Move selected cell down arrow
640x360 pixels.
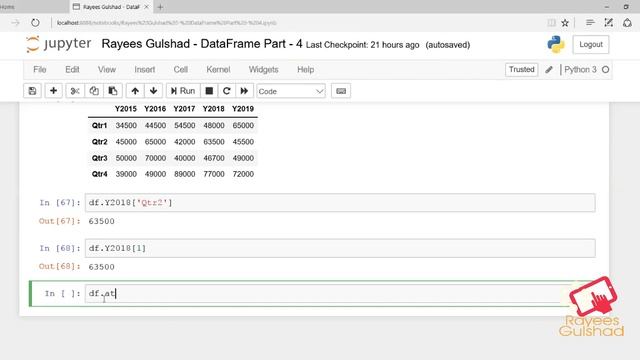(153, 91)
